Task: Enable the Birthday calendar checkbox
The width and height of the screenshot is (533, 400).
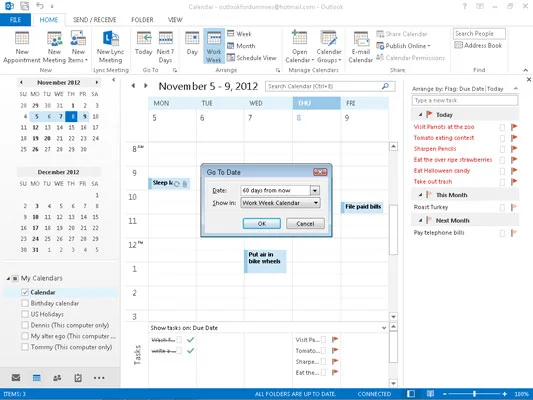Action: tap(25, 303)
